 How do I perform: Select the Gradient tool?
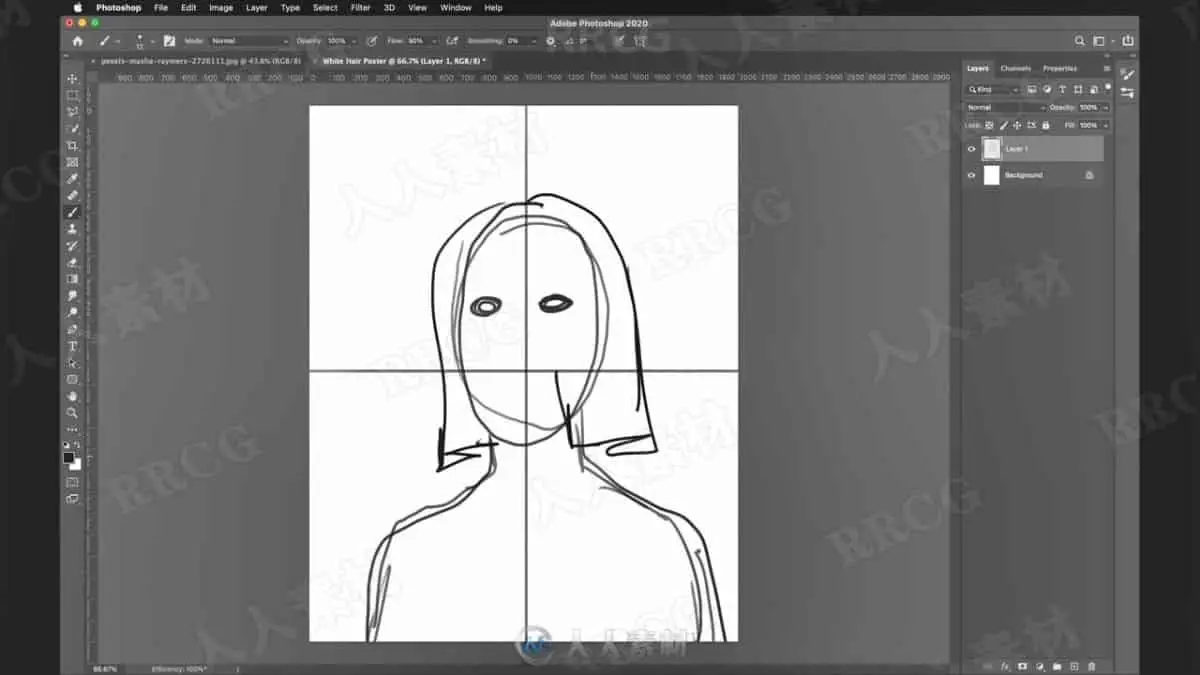pyautogui.click(x=72, y=279)
